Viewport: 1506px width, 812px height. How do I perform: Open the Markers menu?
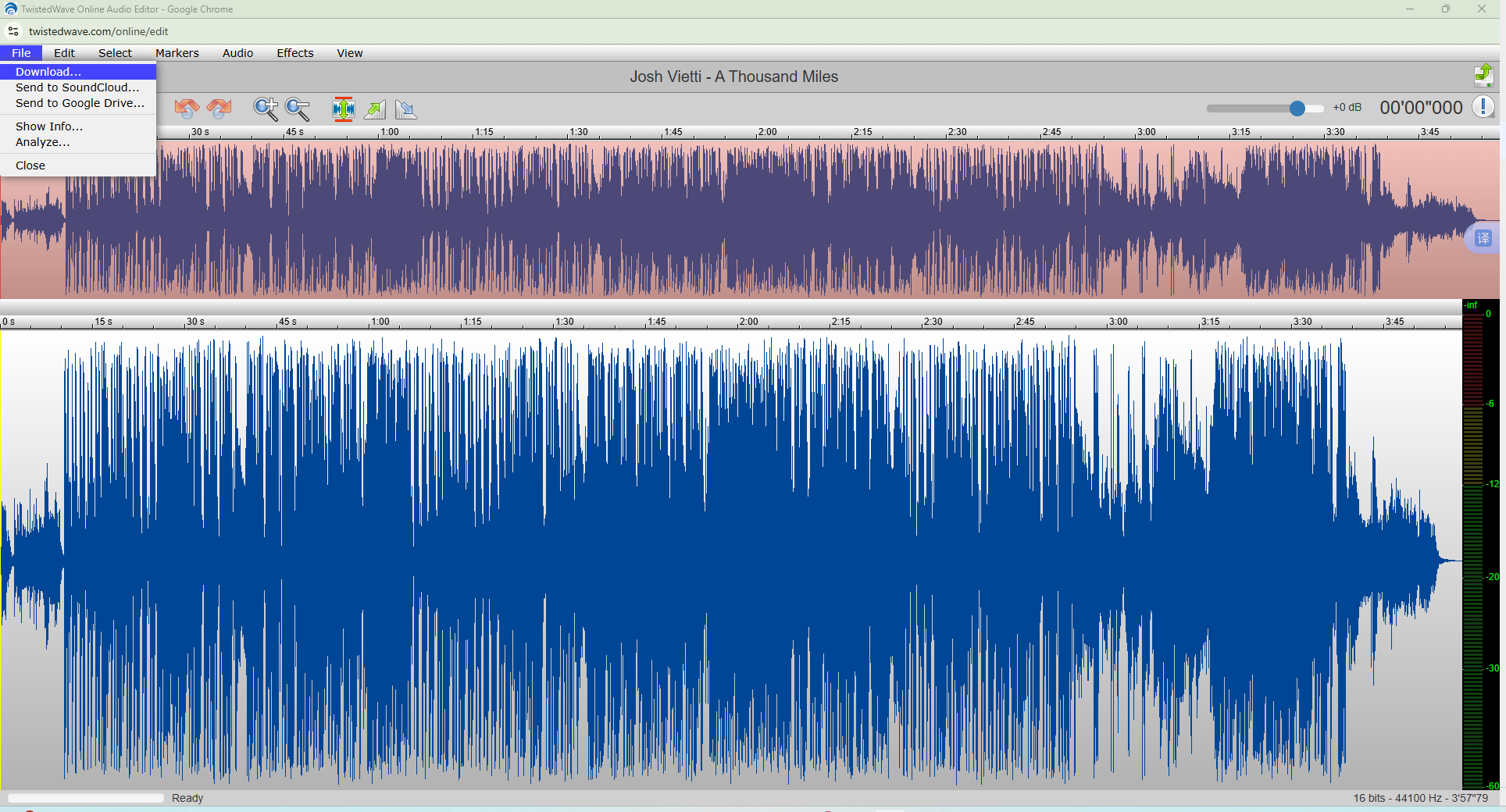tap(177, 53)
